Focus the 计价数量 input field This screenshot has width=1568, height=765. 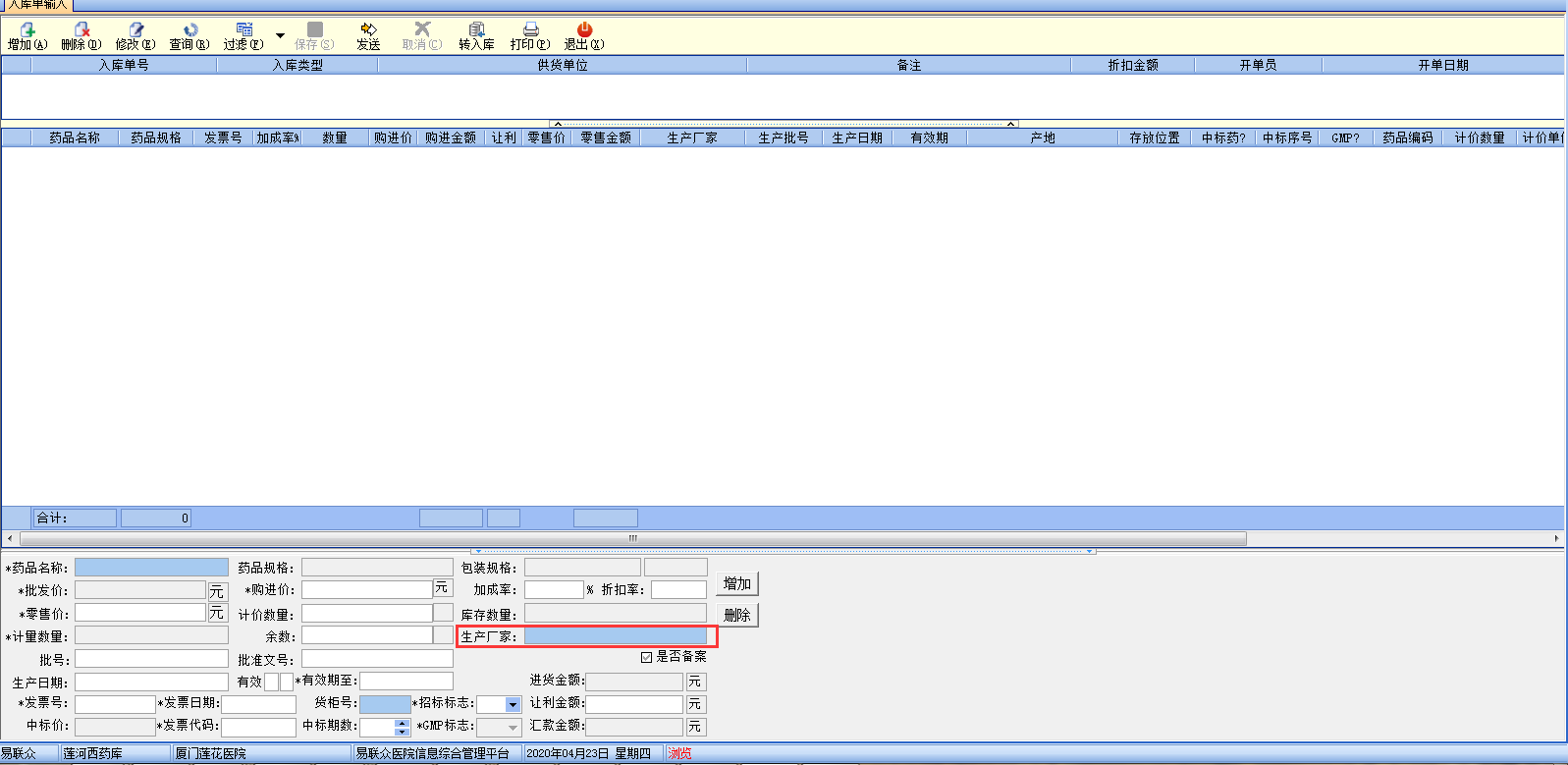click(367, 613)
